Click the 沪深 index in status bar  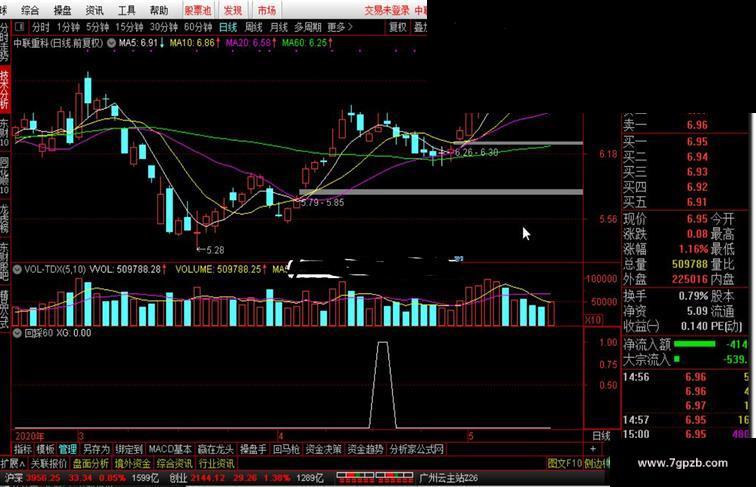(13, 478)
